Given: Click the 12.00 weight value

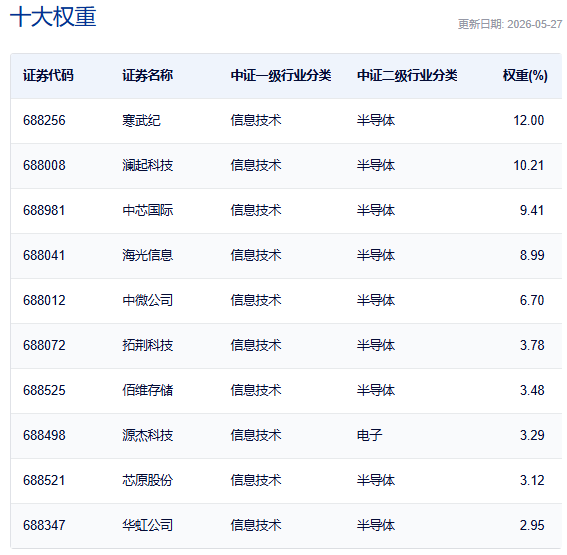Looking at the screenshot, I should pyautogui.click(x=529, y=120).
